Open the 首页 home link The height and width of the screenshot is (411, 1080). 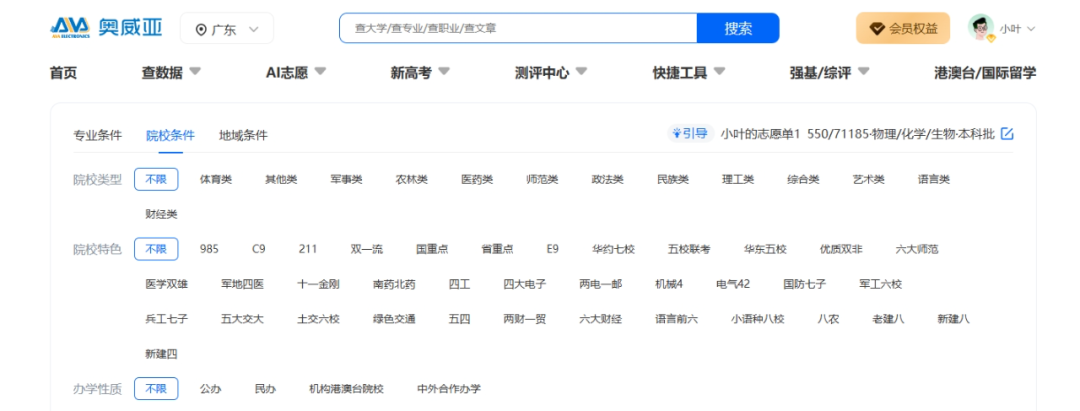pos(63,72)
